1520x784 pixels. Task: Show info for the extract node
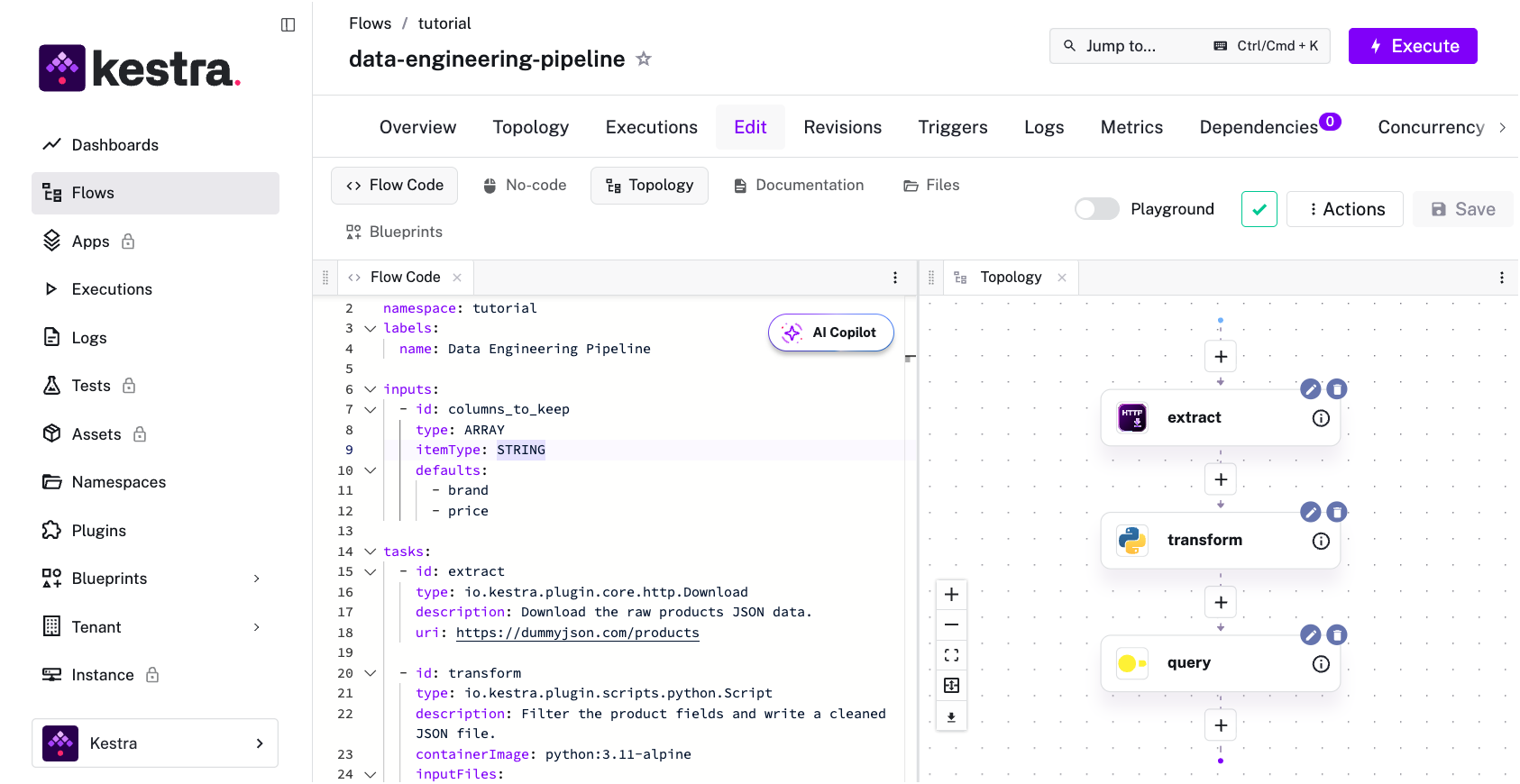1321,418
